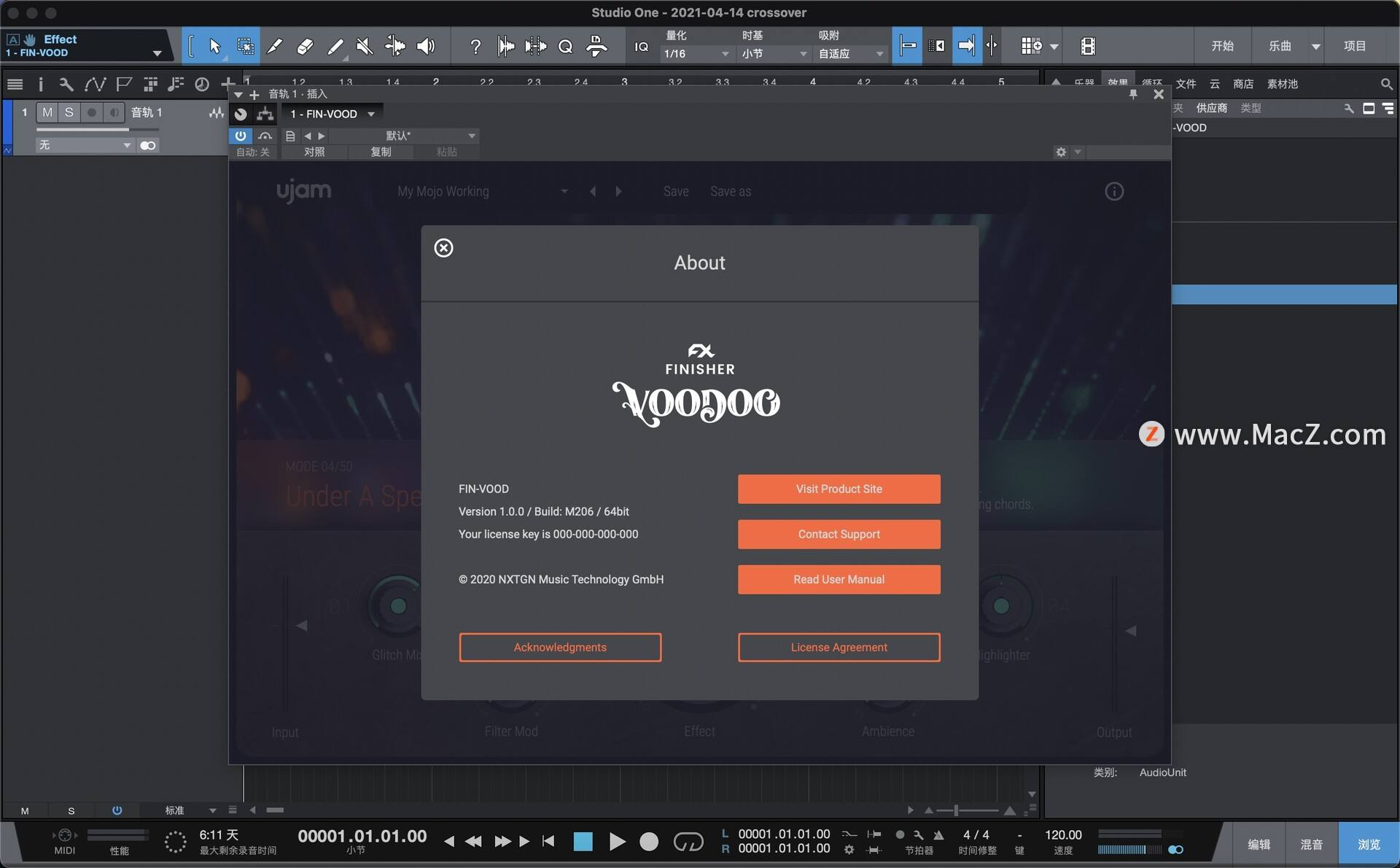
Task: Select the Mute tool
Action: [365, 46]
